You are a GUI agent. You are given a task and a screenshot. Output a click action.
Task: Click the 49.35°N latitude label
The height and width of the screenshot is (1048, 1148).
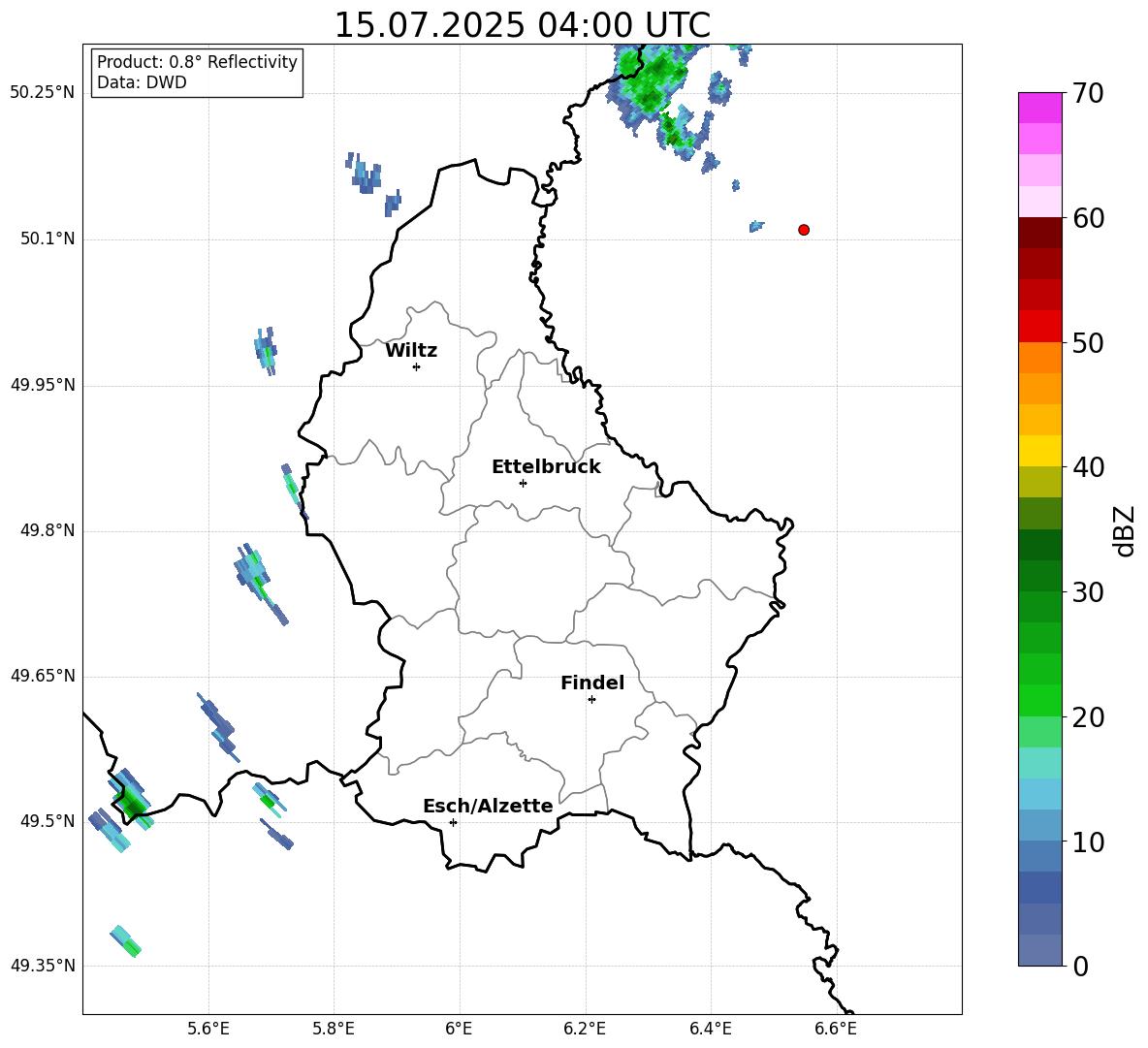pyautogui.click(x=42, y=966)
